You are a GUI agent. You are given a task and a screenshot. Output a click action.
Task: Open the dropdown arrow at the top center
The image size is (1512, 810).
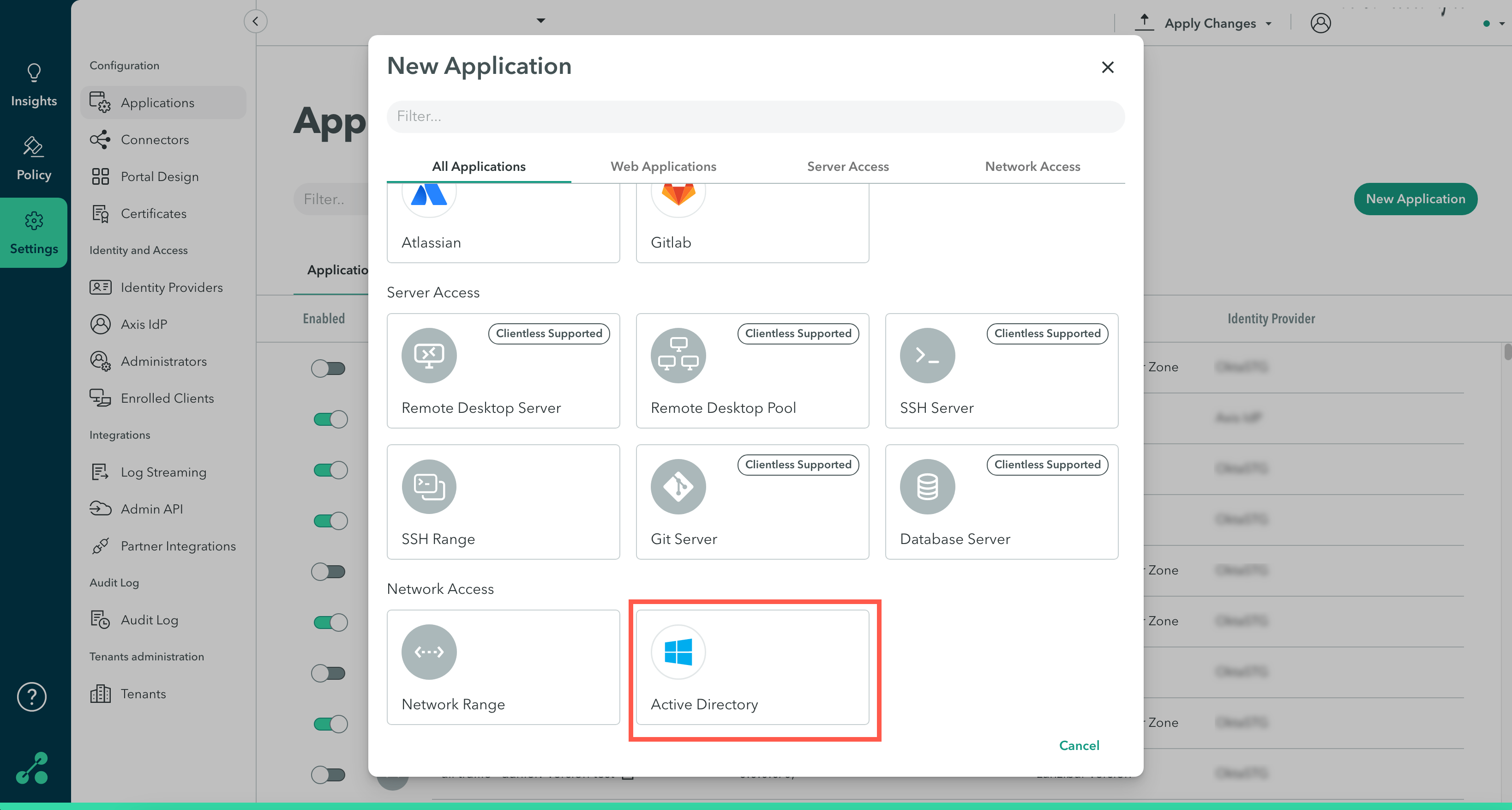(x=540, y=21)
